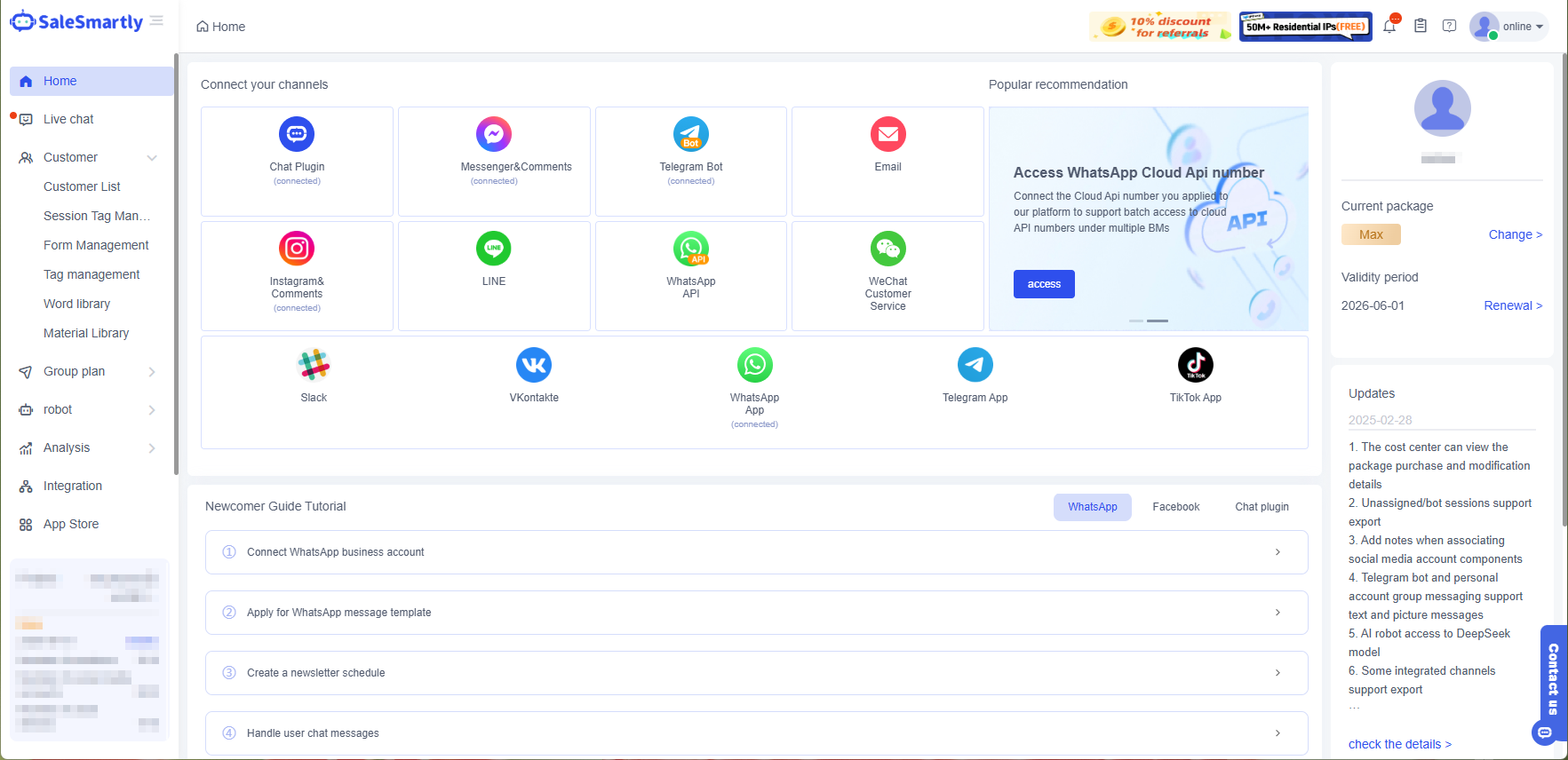The height and width of the screenshot is (760, 1568).
Task: Open Word library in sidebar
Action: [76, 304]
